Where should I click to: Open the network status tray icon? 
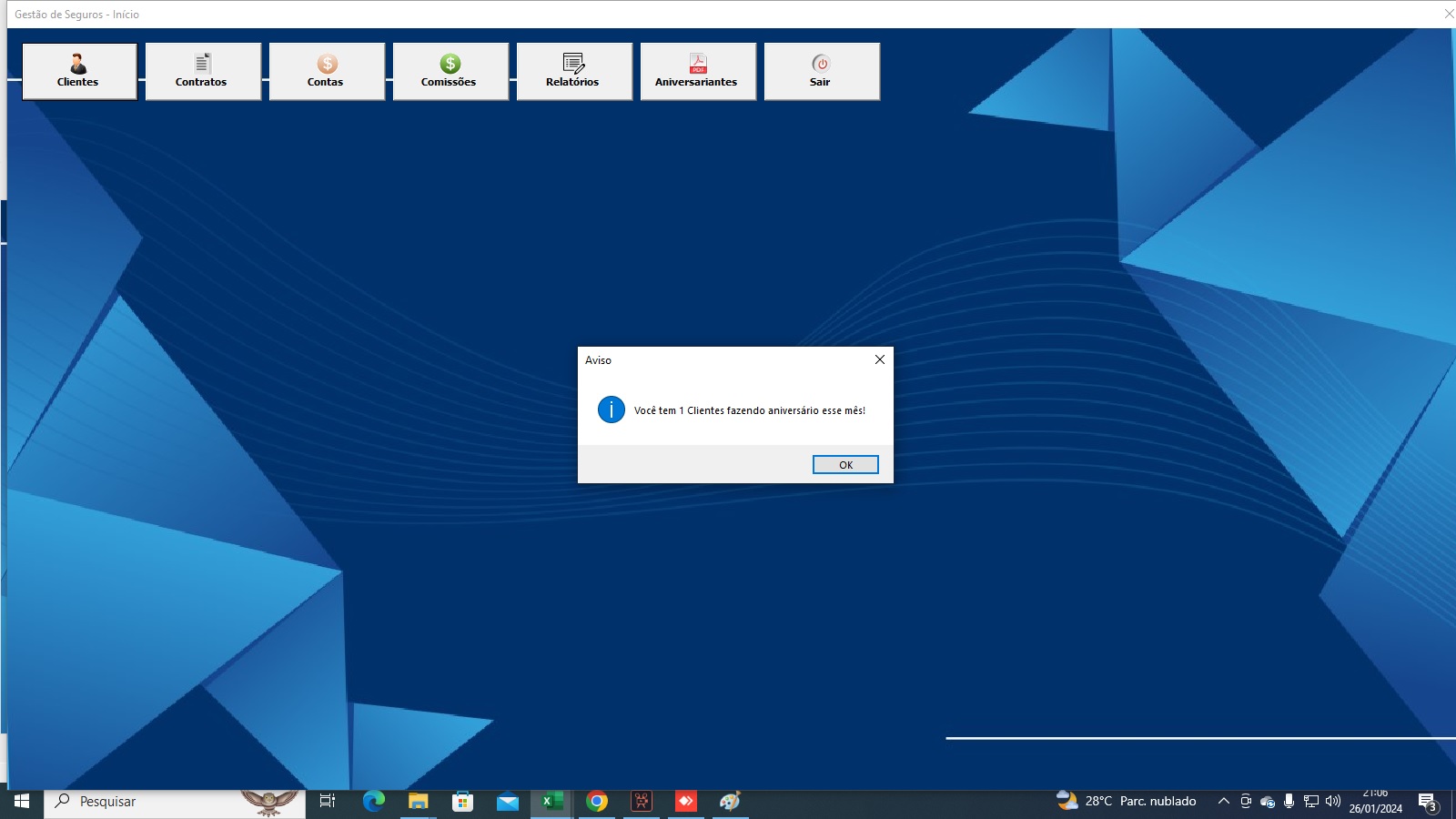(1311, 801)
